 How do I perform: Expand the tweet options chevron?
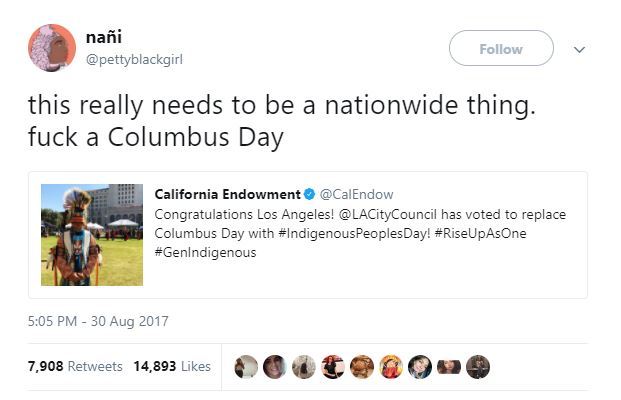578,49
